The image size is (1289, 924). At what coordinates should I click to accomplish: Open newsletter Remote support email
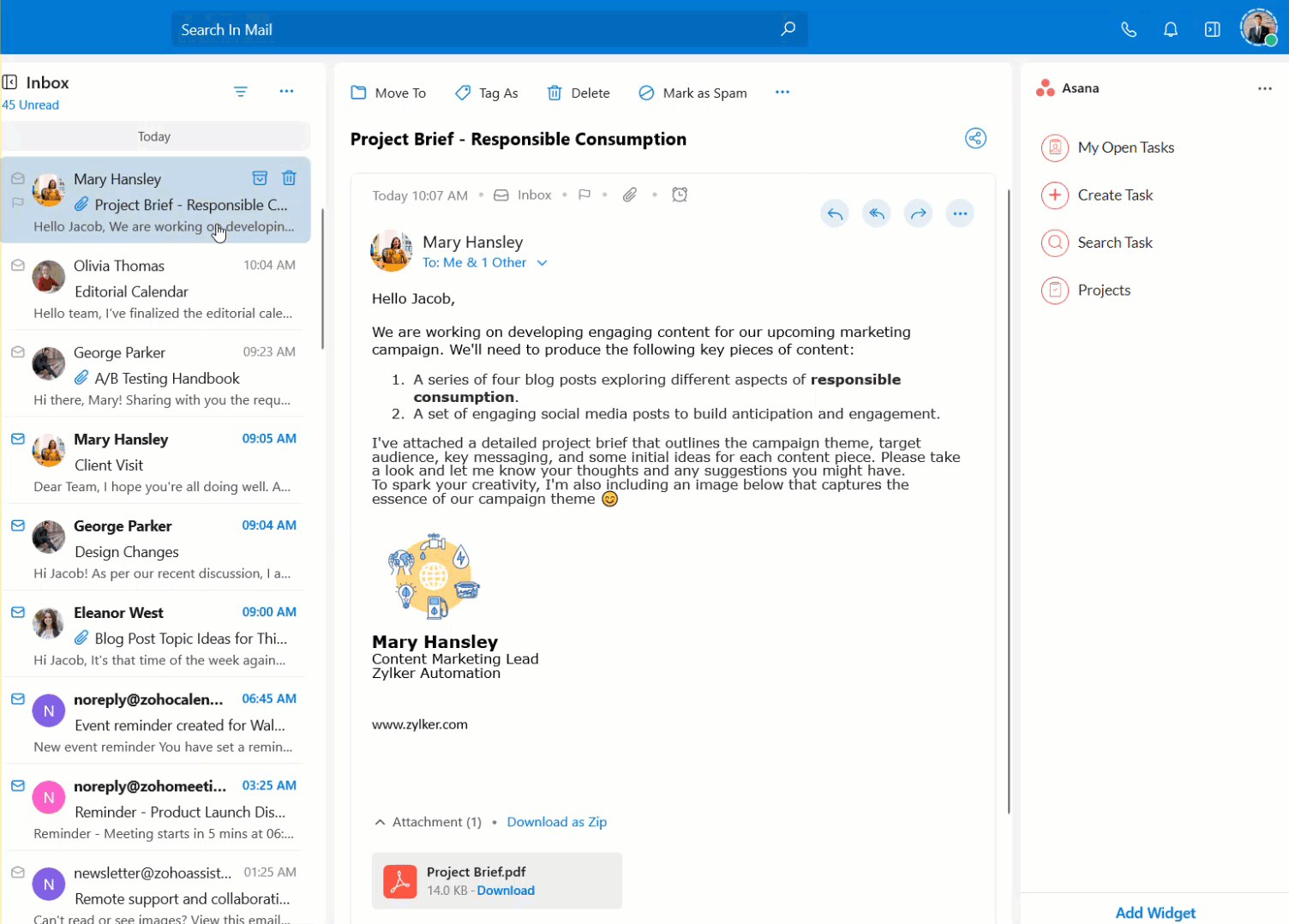point(154,888)
